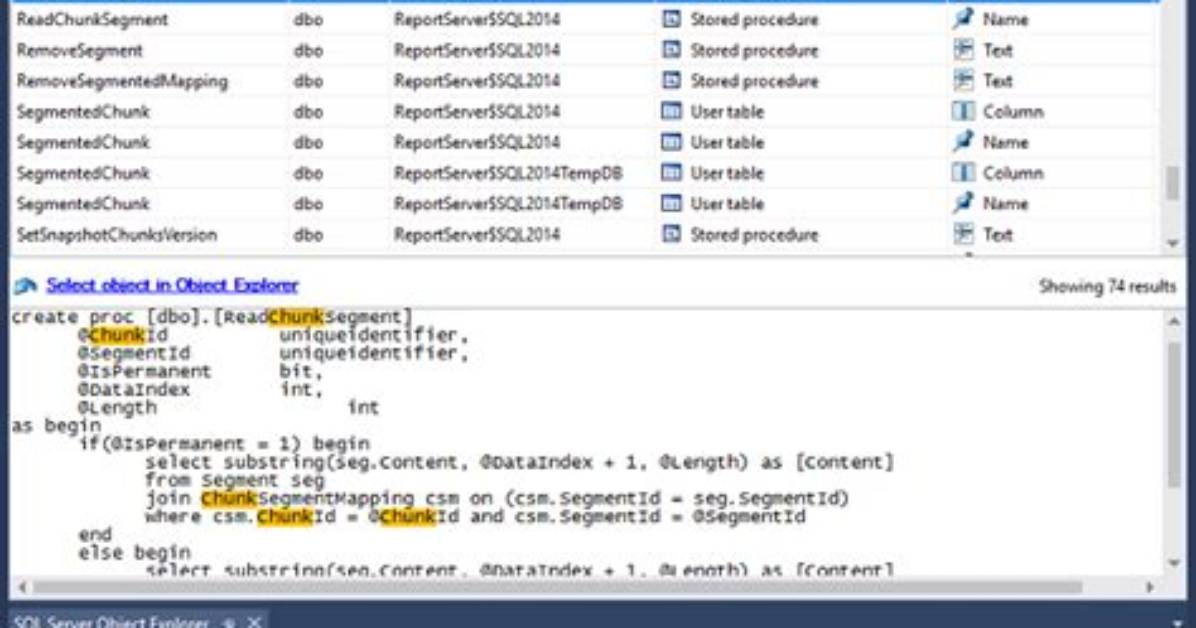Click Name pin icon of TempDB SegmentedChunk row

pyautogui.click(x=963, y=204)
